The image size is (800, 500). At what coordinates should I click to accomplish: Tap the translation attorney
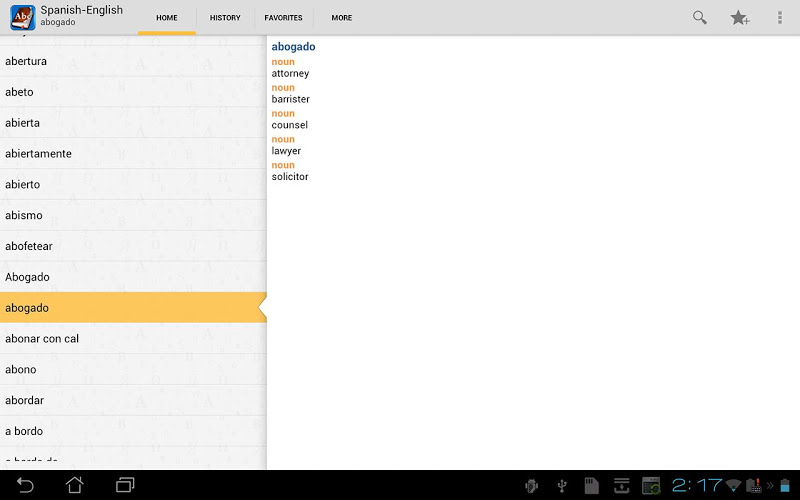click(290, 73)
